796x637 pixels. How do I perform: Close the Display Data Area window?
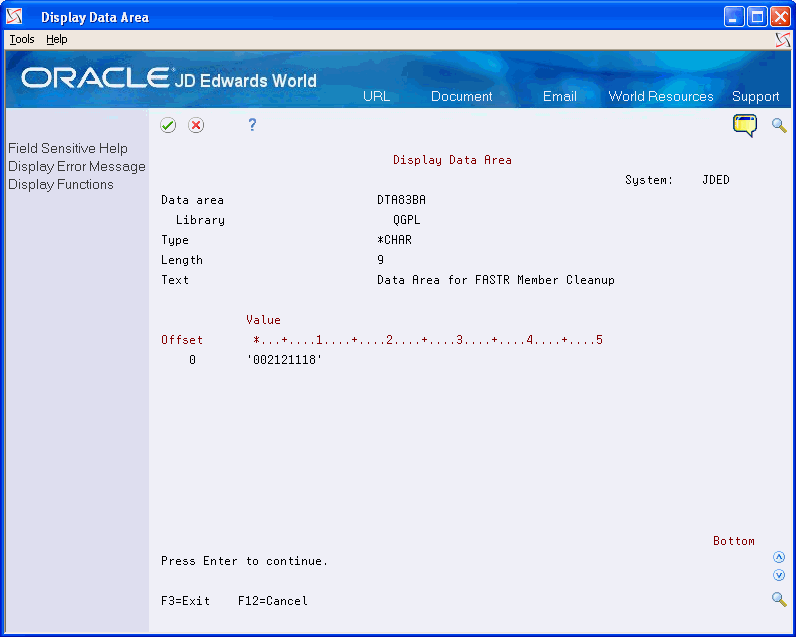[780, 17]
